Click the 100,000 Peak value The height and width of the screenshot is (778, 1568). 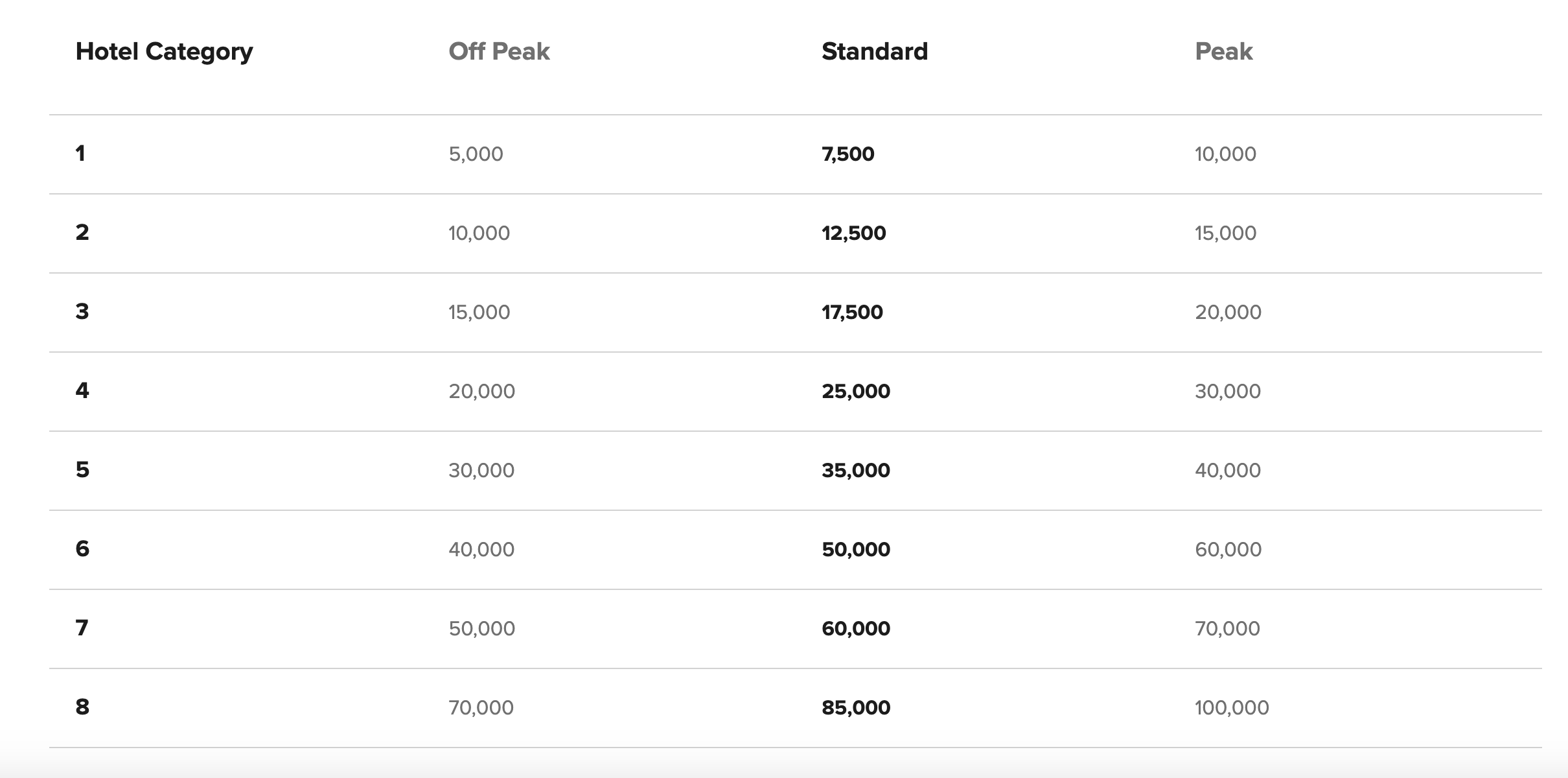[1231, 708]
